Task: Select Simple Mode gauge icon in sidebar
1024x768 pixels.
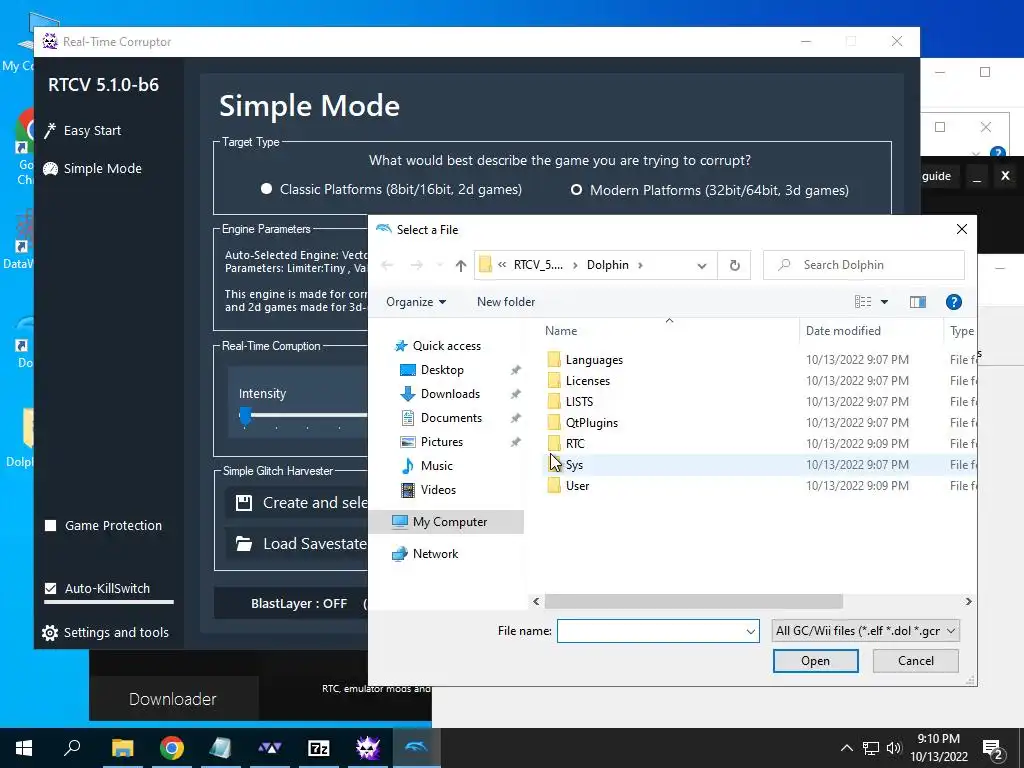Action: click(x=50, y=169)
